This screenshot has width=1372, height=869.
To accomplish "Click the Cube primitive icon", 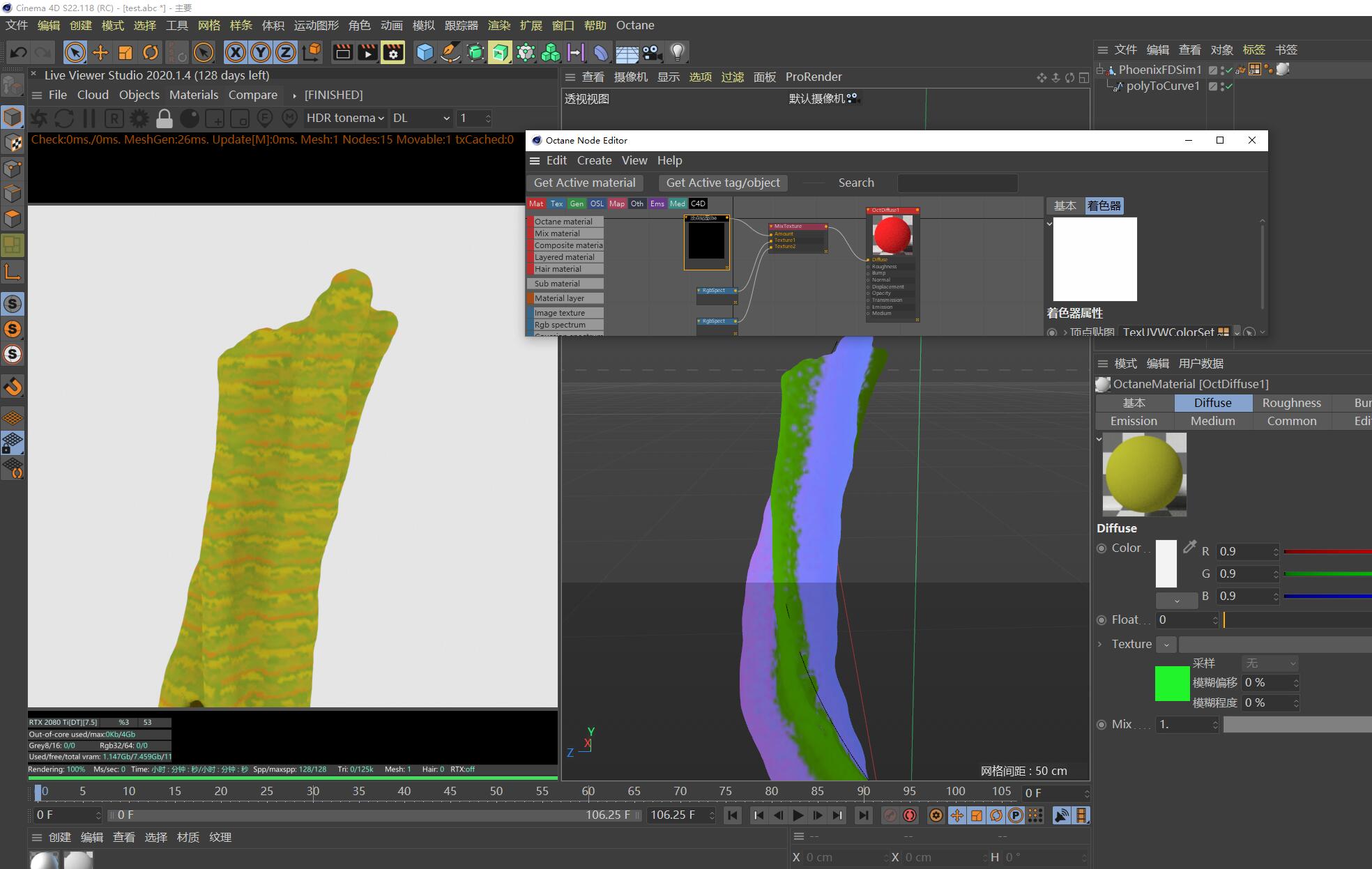I will pos(425,52).
